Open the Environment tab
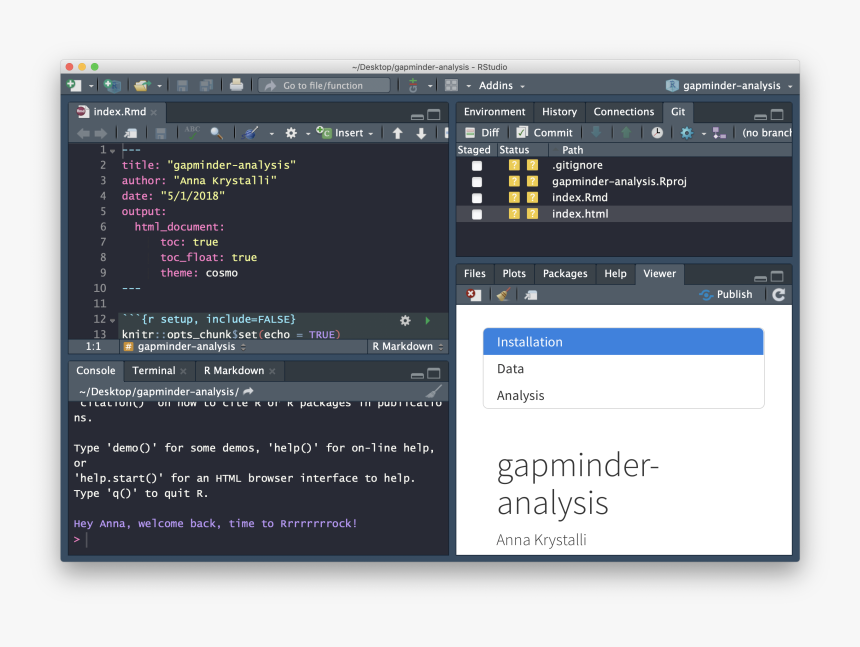 [494, 112]
